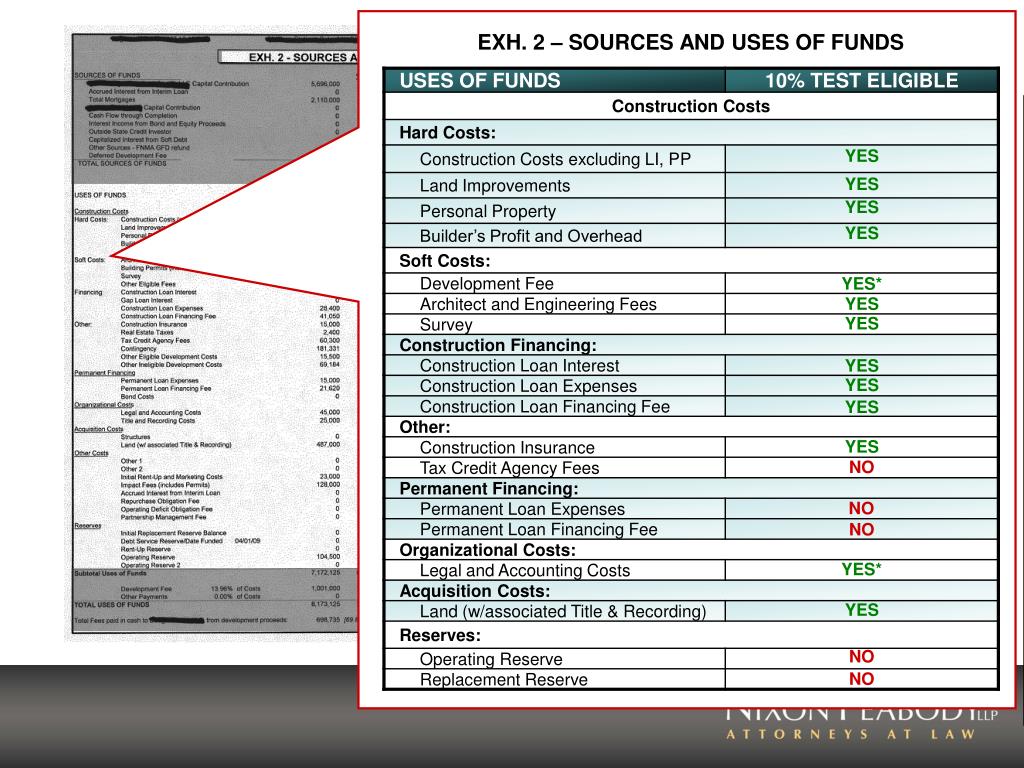Click the USES OF FUNDS column header

[x=480, y=80]
